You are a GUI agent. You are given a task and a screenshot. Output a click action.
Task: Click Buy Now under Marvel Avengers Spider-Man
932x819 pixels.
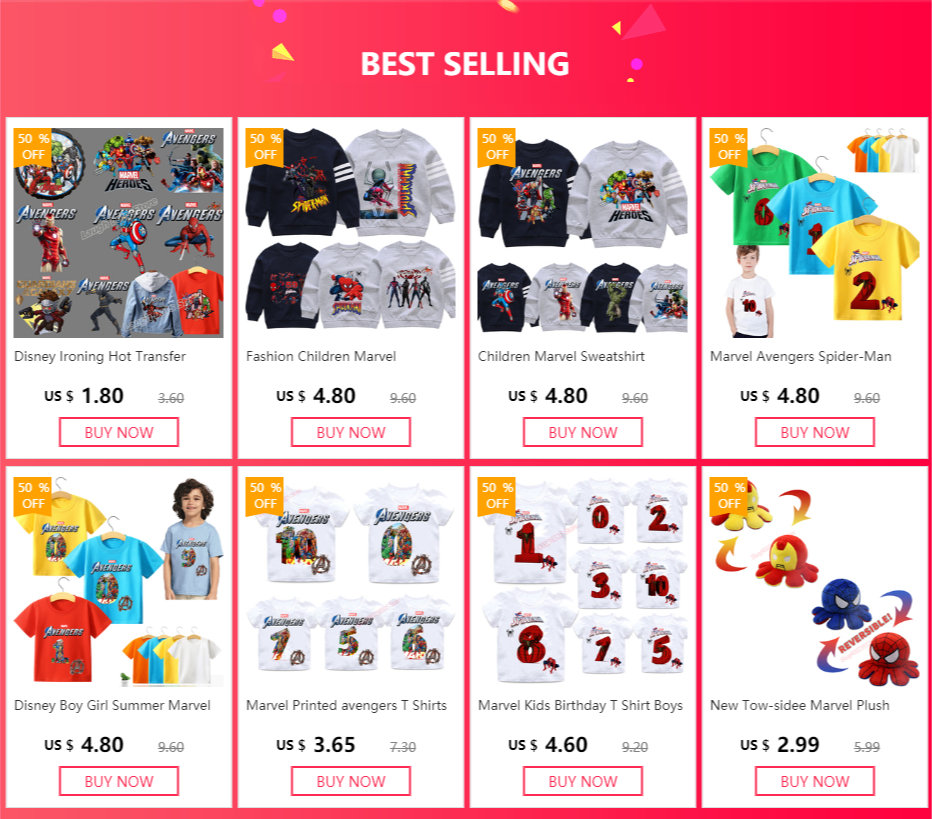tap(815, 432)
